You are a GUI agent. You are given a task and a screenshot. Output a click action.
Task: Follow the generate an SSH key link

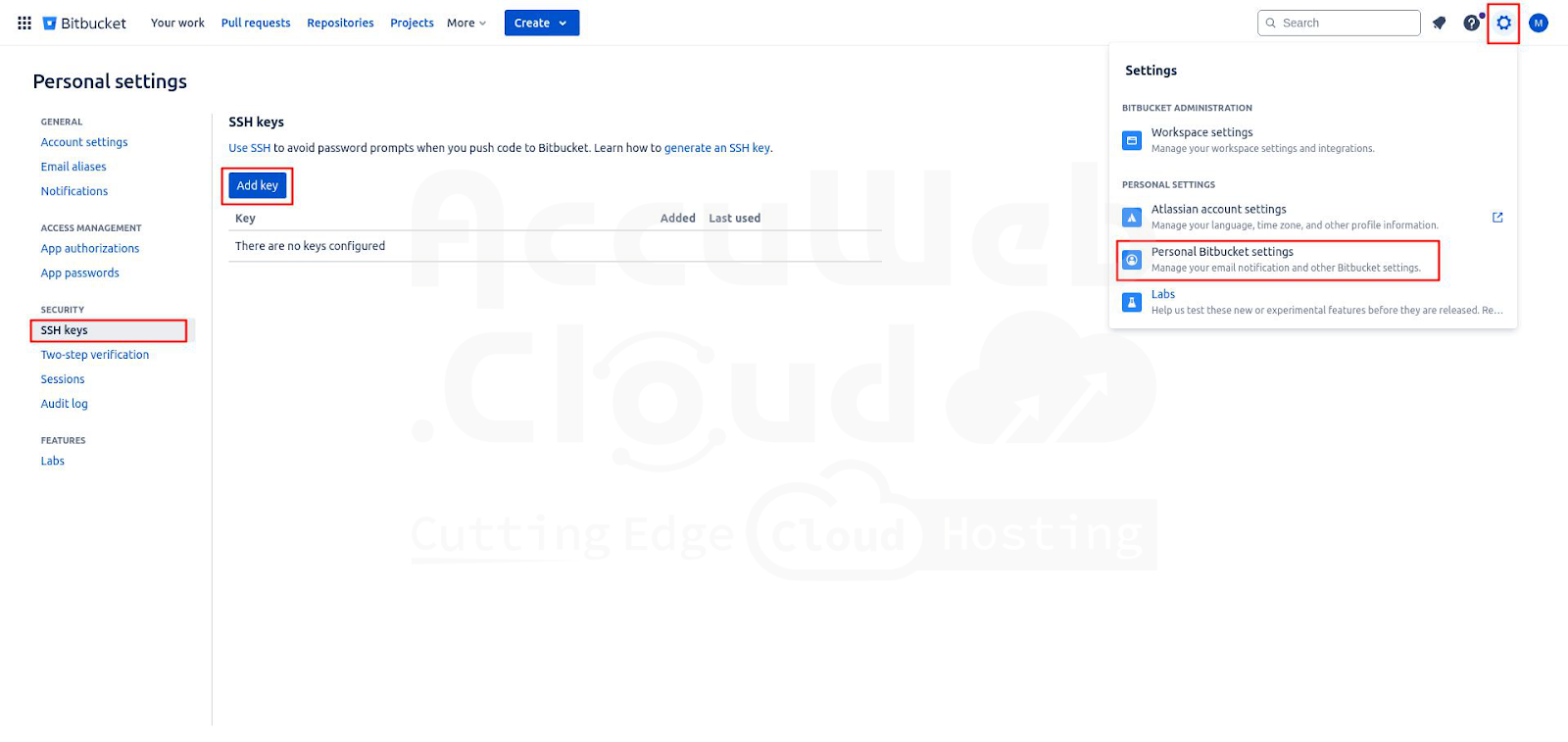click(717, 148)
